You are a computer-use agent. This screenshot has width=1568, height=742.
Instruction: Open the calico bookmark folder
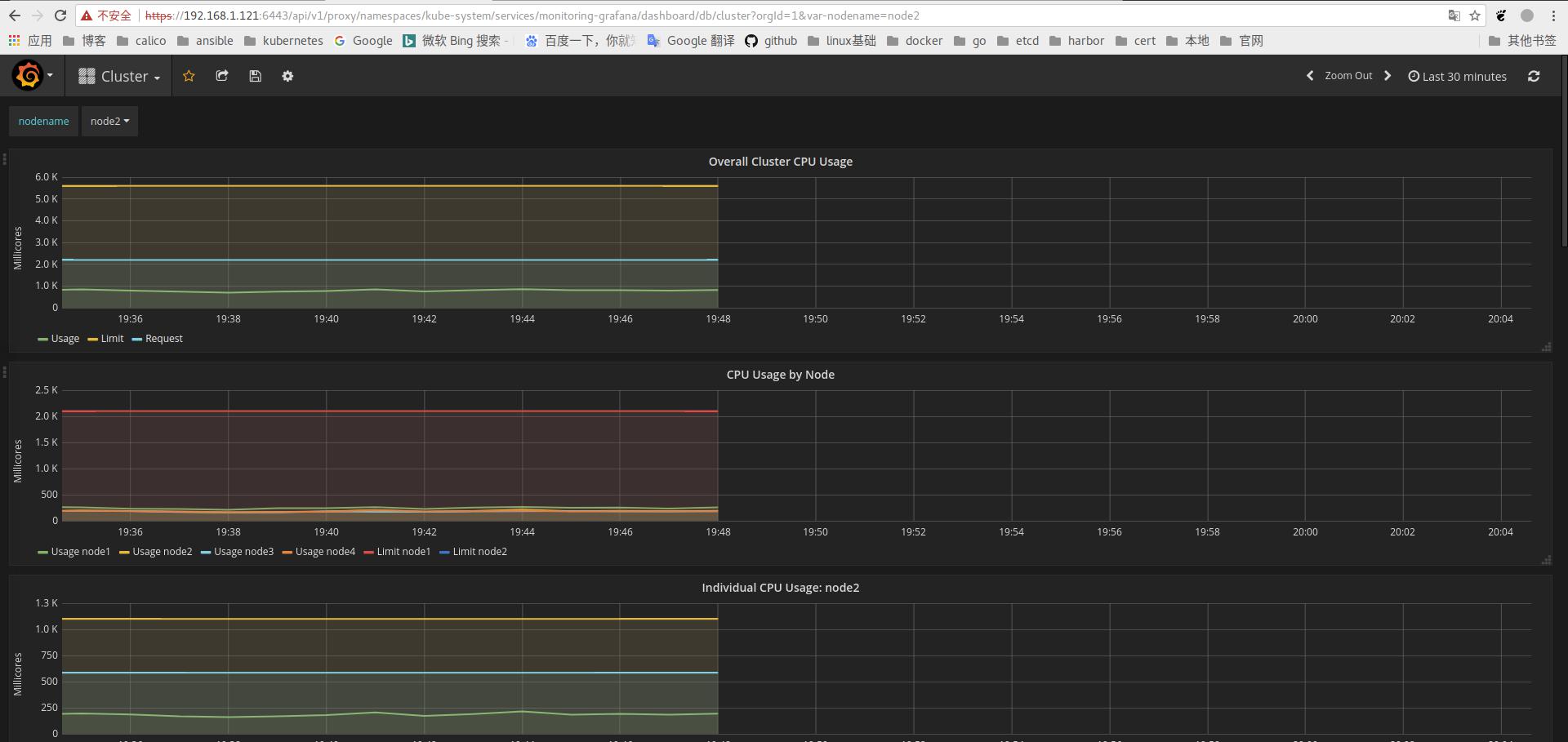click(142, 41)
